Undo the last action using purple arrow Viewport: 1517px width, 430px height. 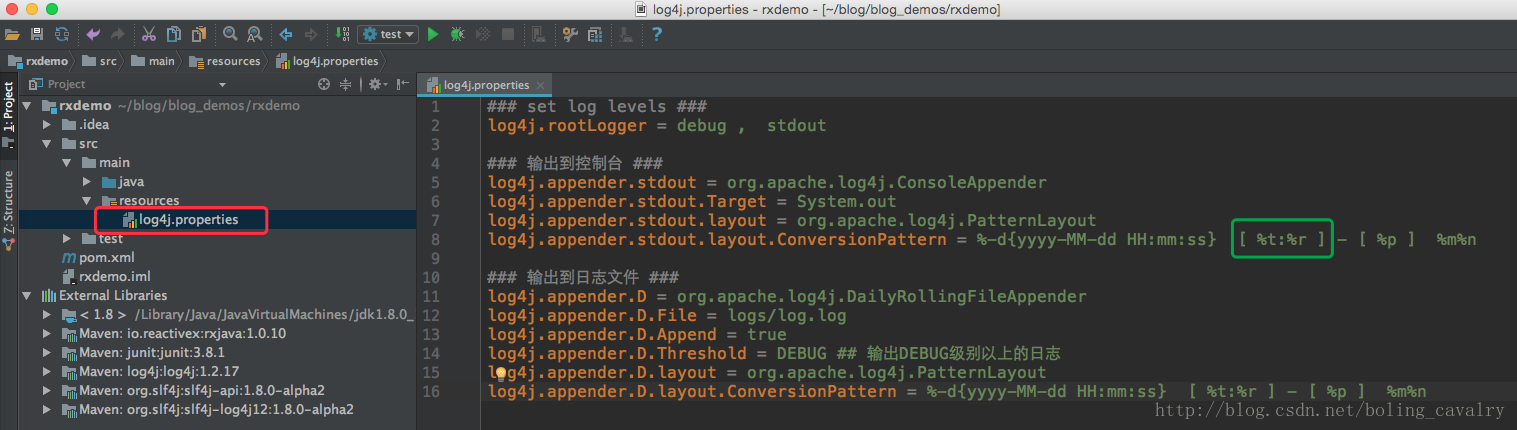tap(94, 34)
